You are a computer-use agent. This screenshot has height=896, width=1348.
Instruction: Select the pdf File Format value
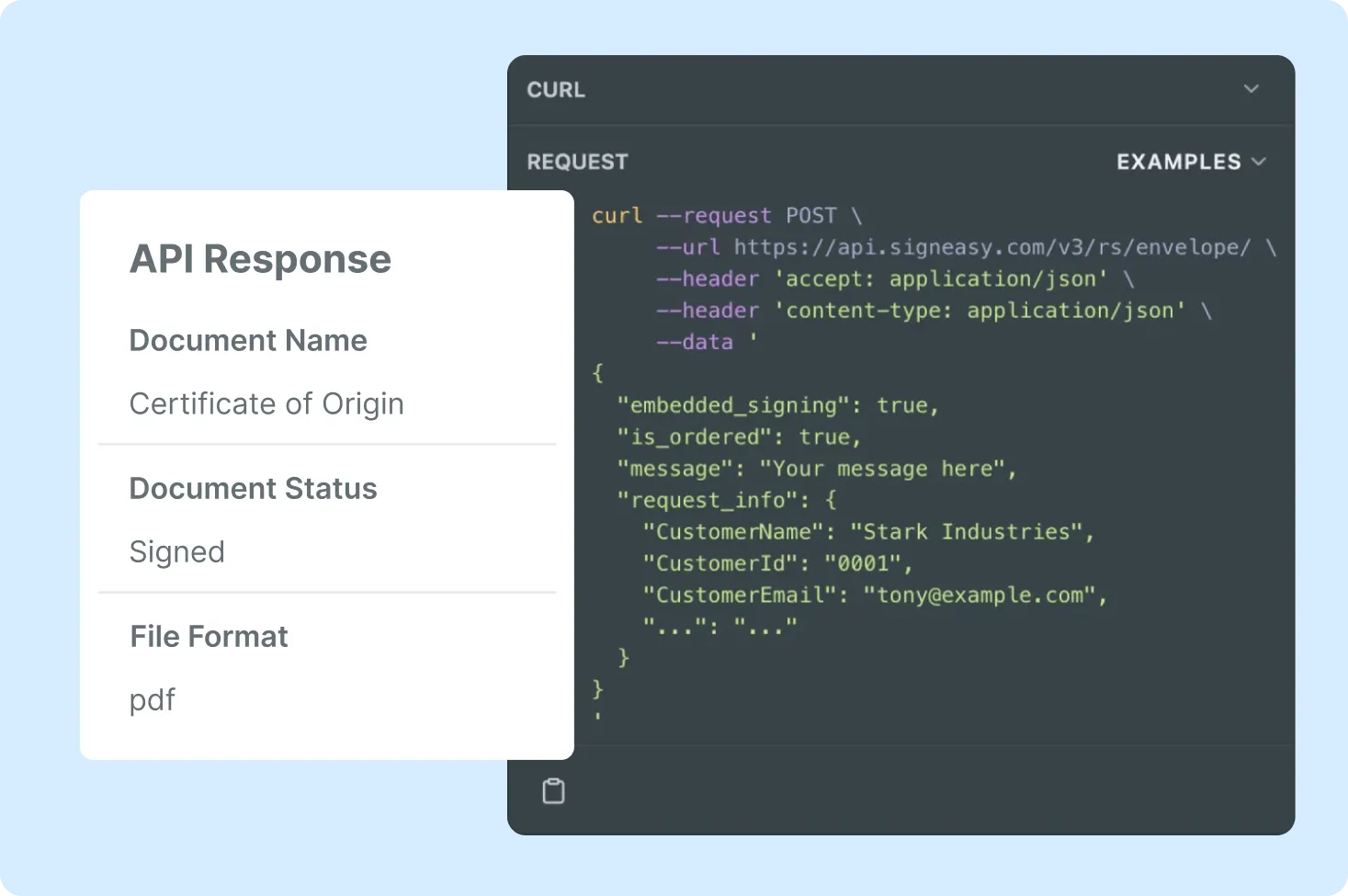click(x=152, y=700)
